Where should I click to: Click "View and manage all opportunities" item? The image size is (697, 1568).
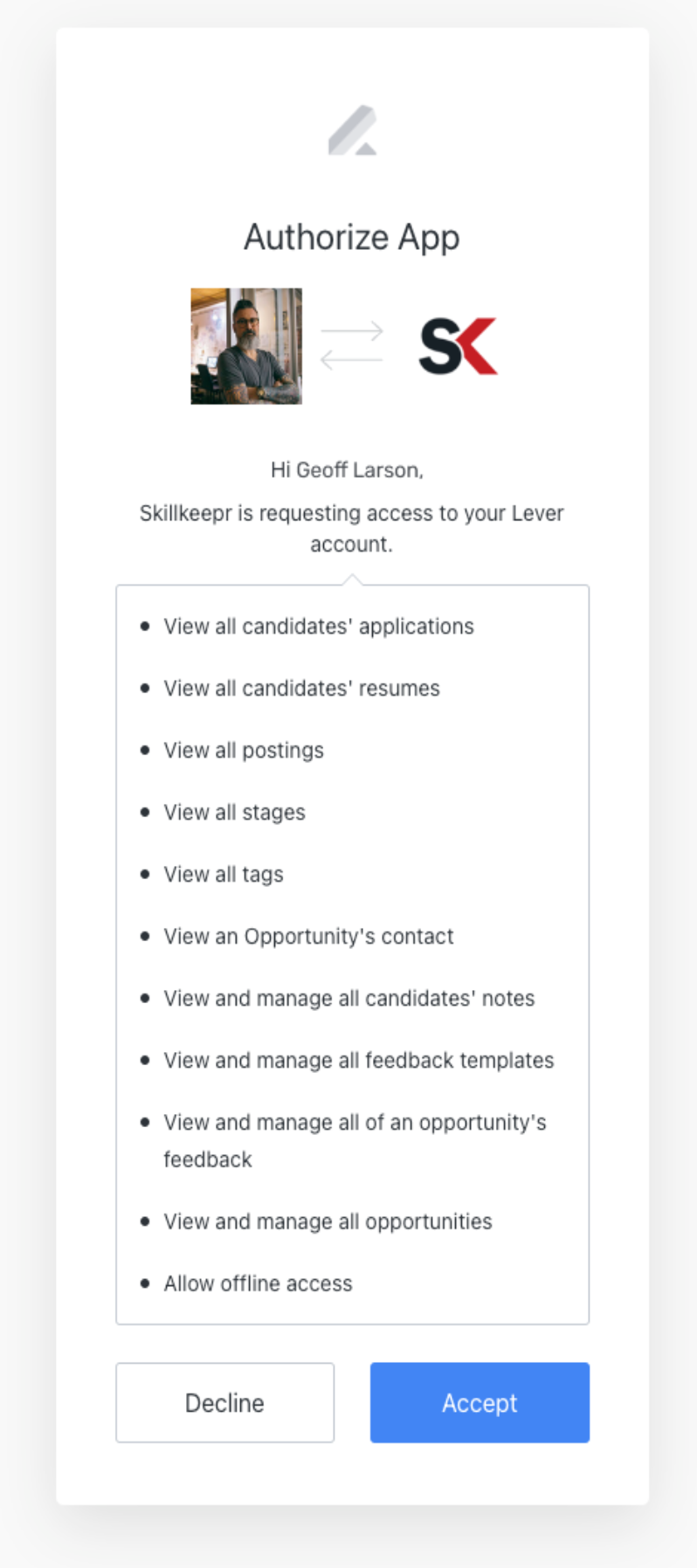tap(328, 1222)
